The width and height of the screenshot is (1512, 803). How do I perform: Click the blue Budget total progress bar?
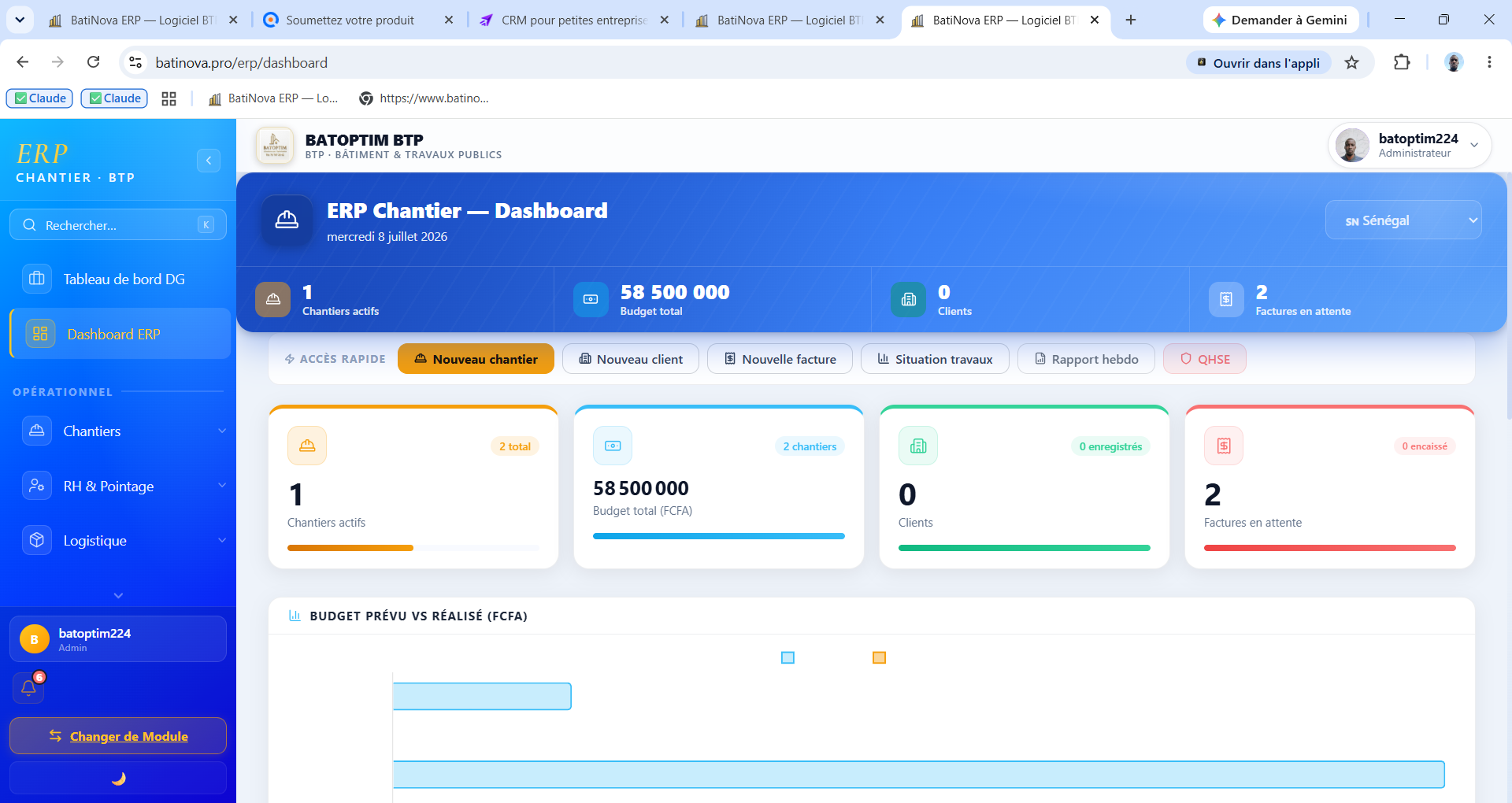(x=719, y=536)
